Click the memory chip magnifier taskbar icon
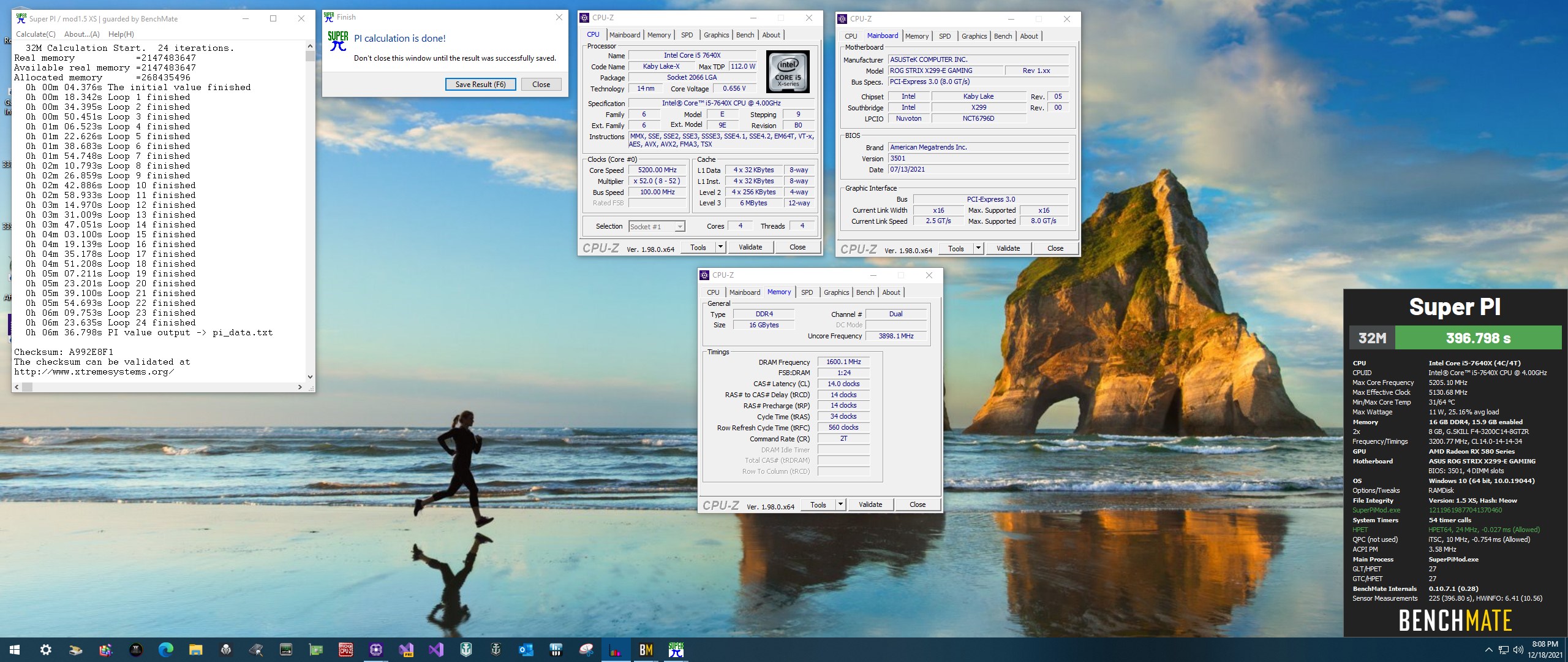 (255, 650)
